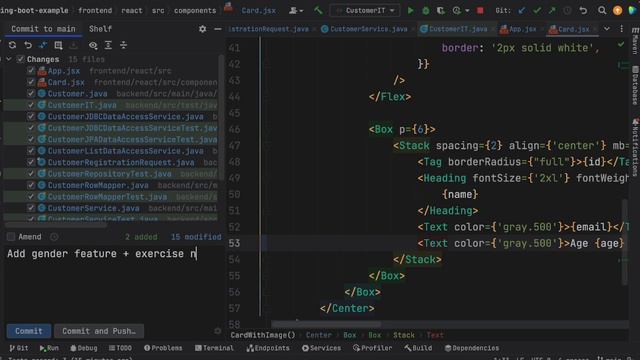Refresh the changes list
The height and width of the screenshot is (360, 640).
(x=12, y=45)
